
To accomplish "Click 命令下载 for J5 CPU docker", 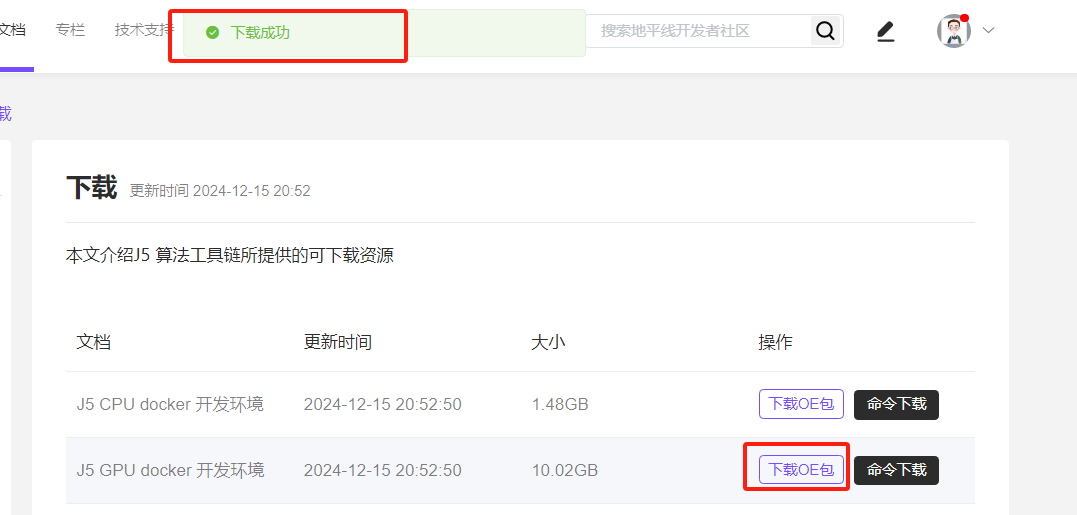I will (x=896, y=404).
